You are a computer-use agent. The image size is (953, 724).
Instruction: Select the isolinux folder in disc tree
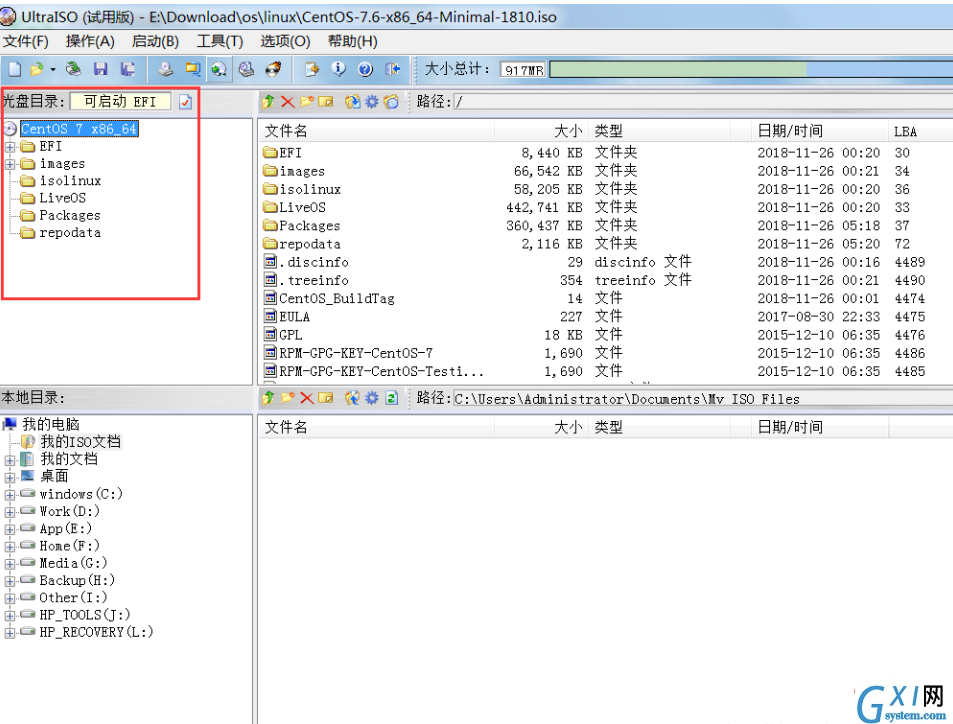tap(70, 181)
